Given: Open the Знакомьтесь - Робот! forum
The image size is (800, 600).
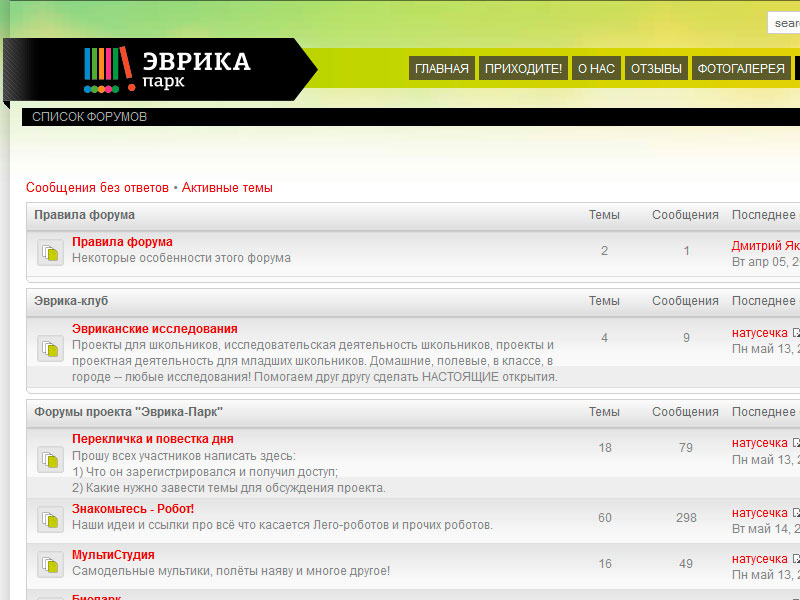Looking at the screenshot, I should click(x=133, y=509).
